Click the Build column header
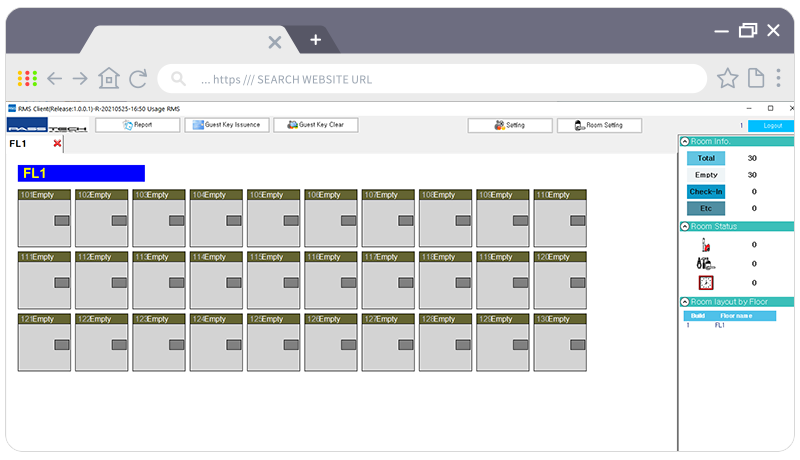The height and width of the screenshot is (460, 800). click(697, 316)
